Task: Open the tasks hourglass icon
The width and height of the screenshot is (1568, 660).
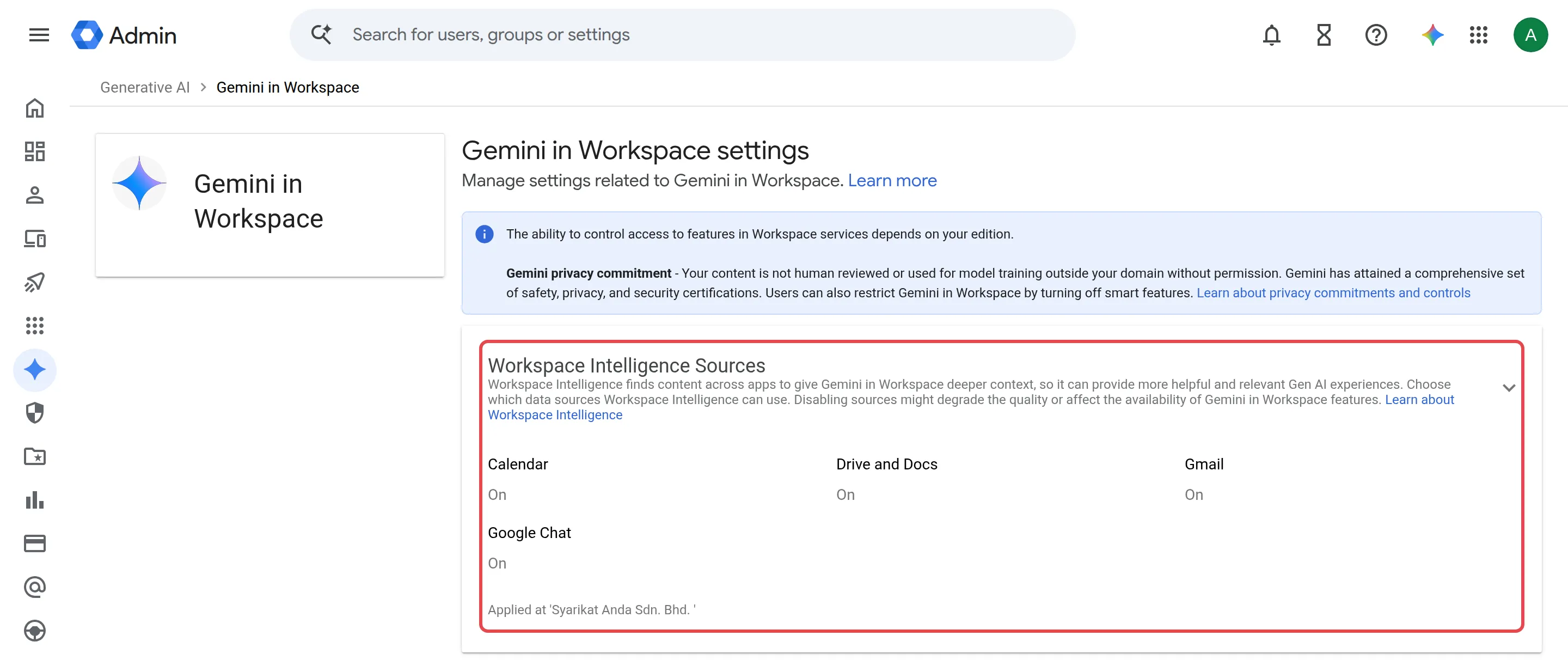Action: [1324, 35]
